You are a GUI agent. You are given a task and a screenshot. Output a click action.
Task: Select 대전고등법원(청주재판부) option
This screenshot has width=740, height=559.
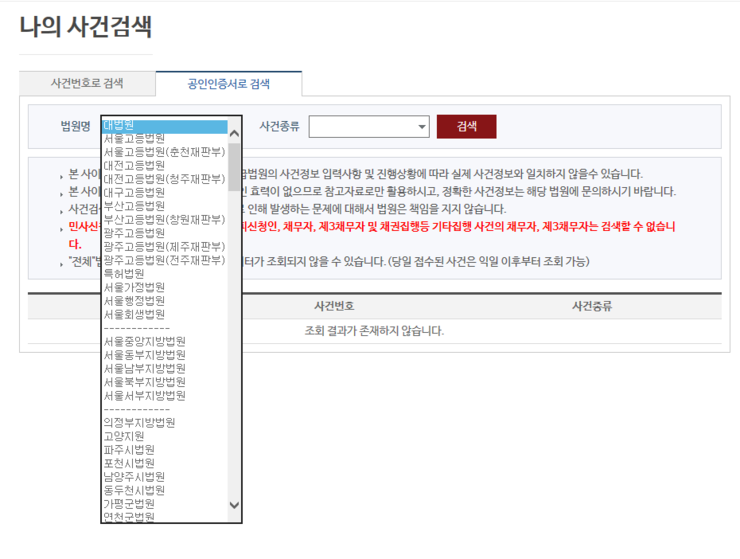[165, 179]
